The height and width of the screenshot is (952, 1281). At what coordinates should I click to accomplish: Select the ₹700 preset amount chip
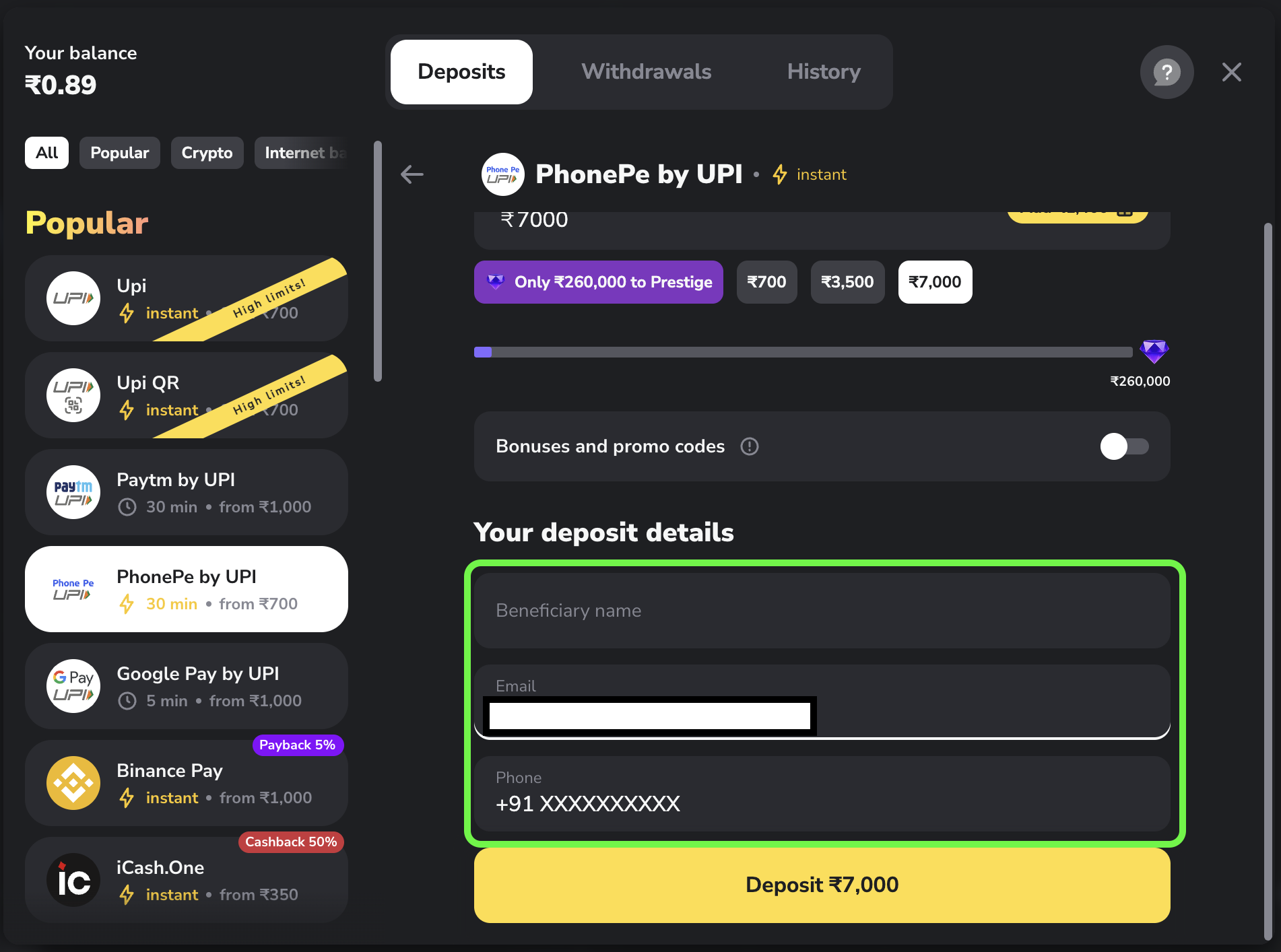(x=766, y=282)
